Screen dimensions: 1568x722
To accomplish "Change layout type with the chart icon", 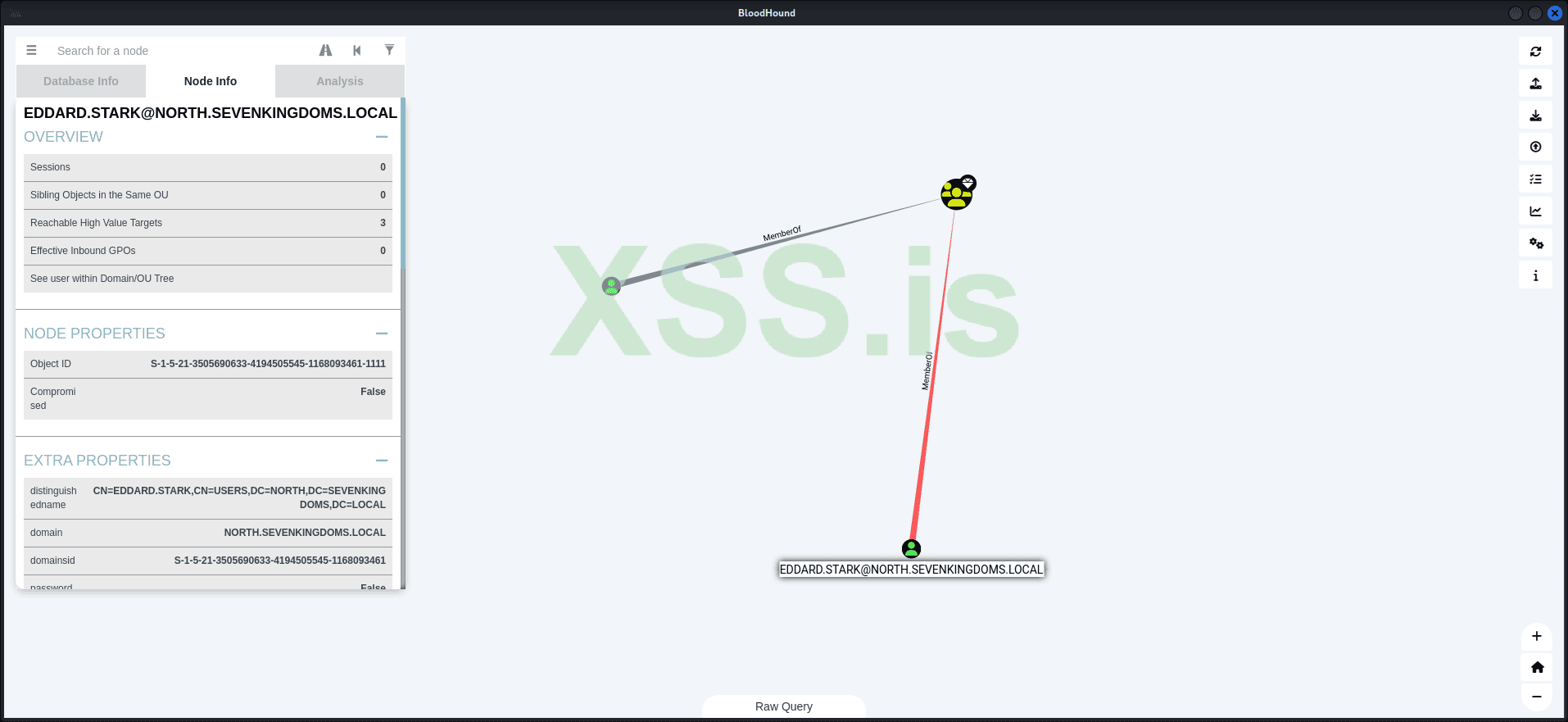I will (1535, 211).
